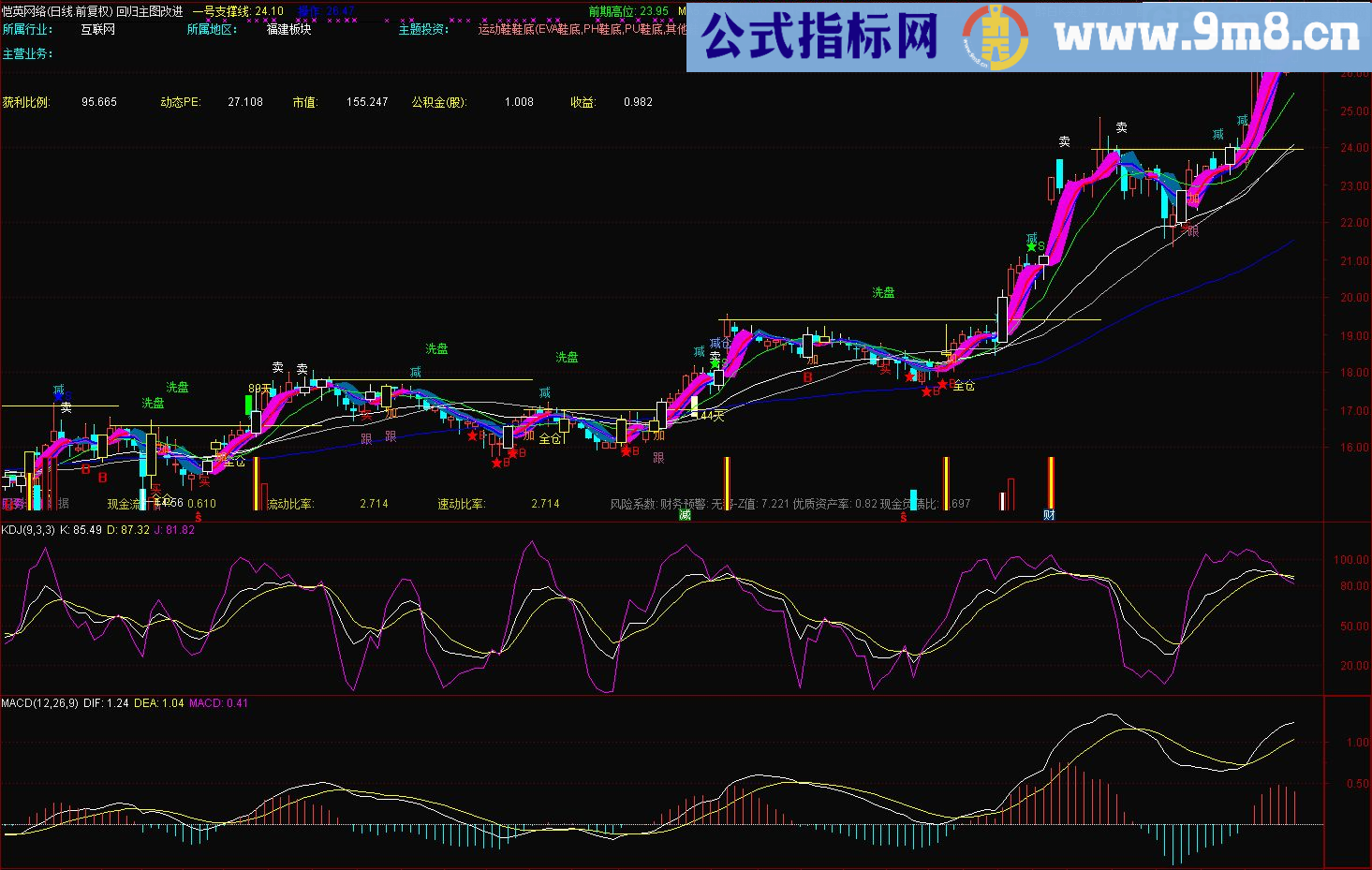Click the 市值 value 155.247
This screenshot has width=1372, height=870.
click(x=367, y=102)
